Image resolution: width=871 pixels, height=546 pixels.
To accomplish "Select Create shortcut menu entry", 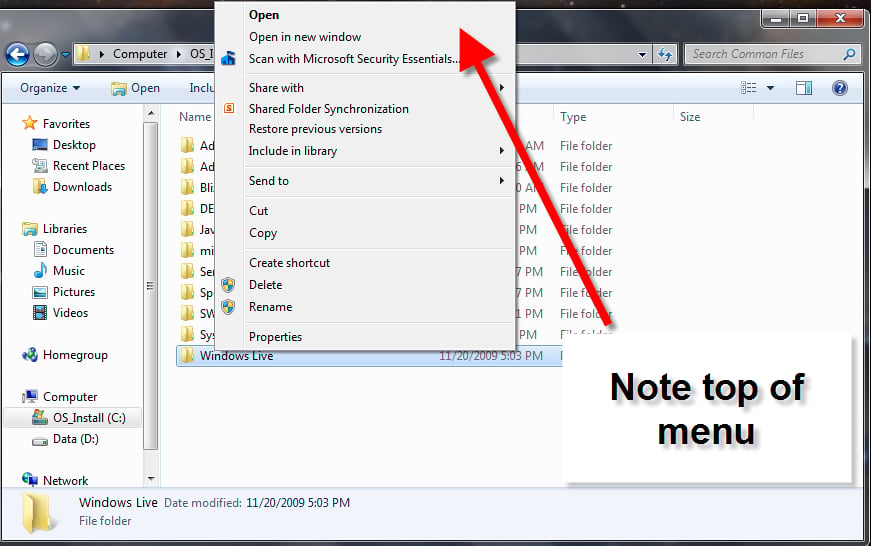I will (289, 263).
